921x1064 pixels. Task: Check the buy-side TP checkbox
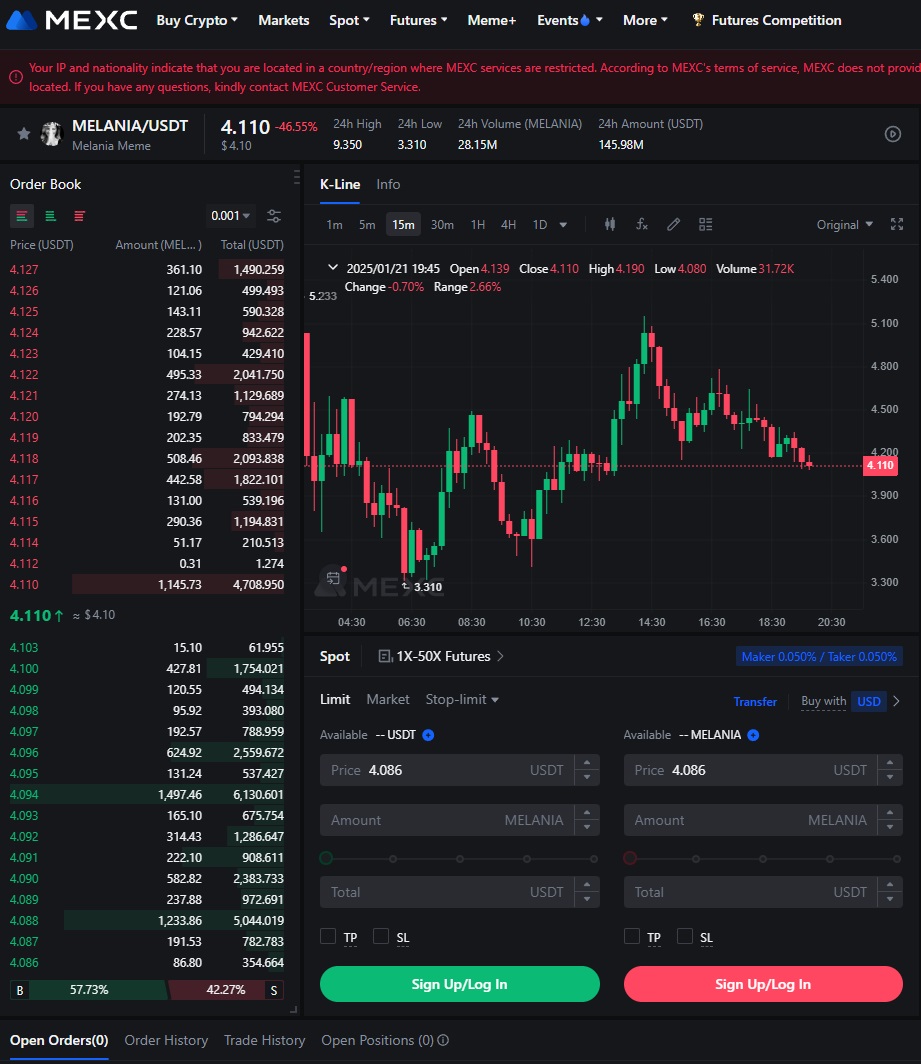[328, 936]
